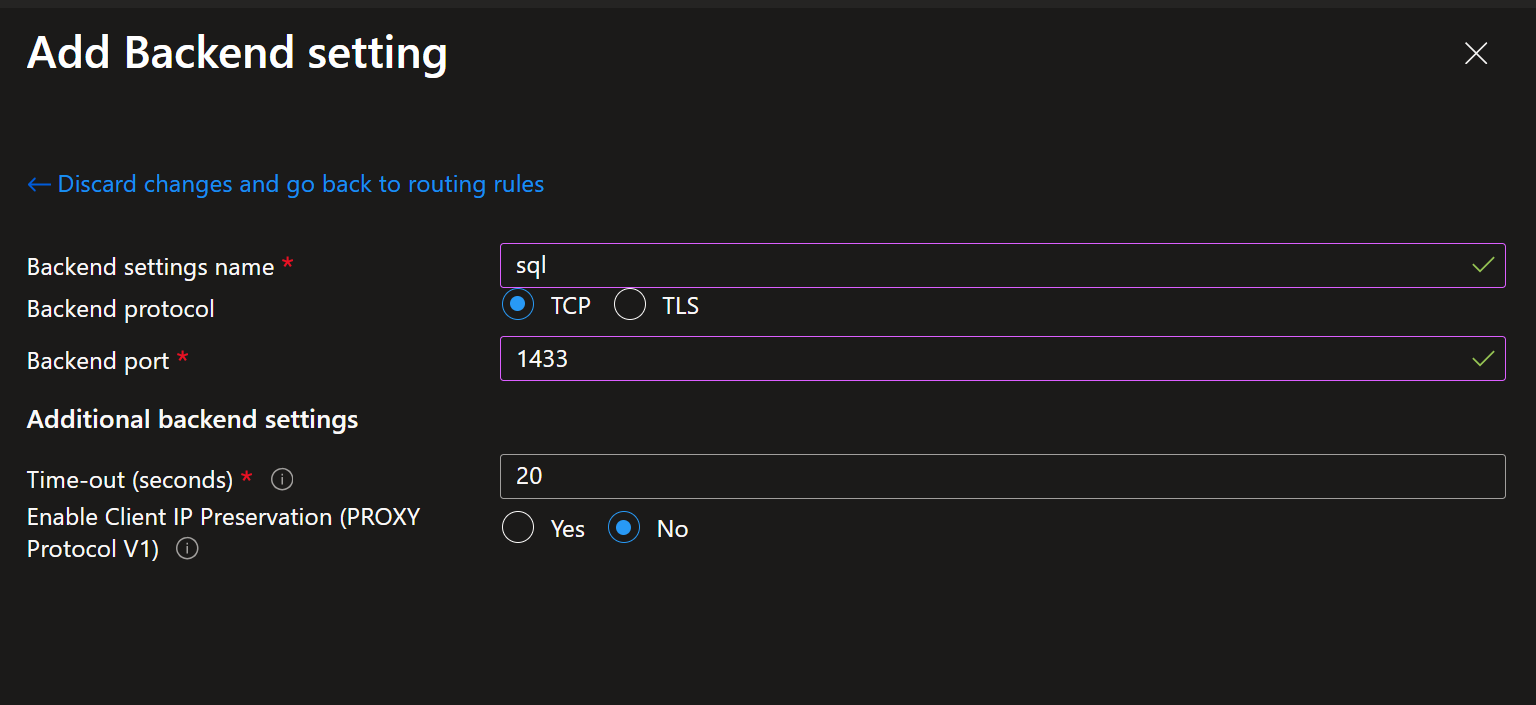Click the validation checkmark in Backend port field
The height and width of the screenshot is (705, 1536).
pyautogui.click(x=1481, y=358)
